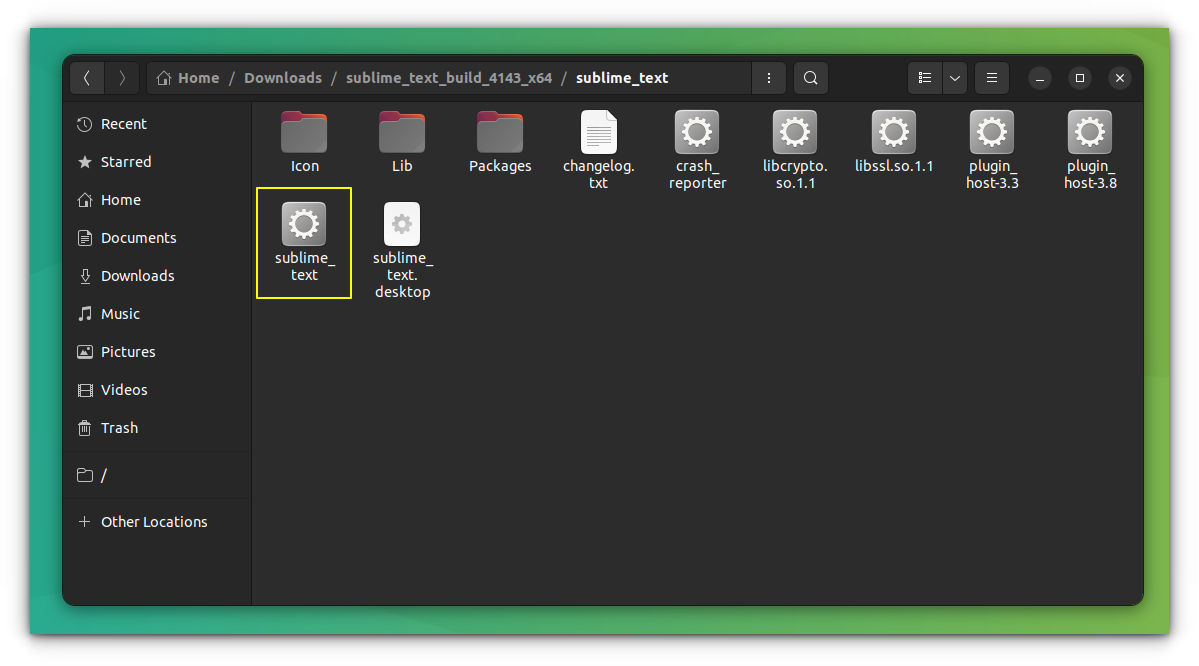This screenshot has width=1199, height=666.
Task: Select Recent in the sidebar
Action: click(x=158, y=124)
